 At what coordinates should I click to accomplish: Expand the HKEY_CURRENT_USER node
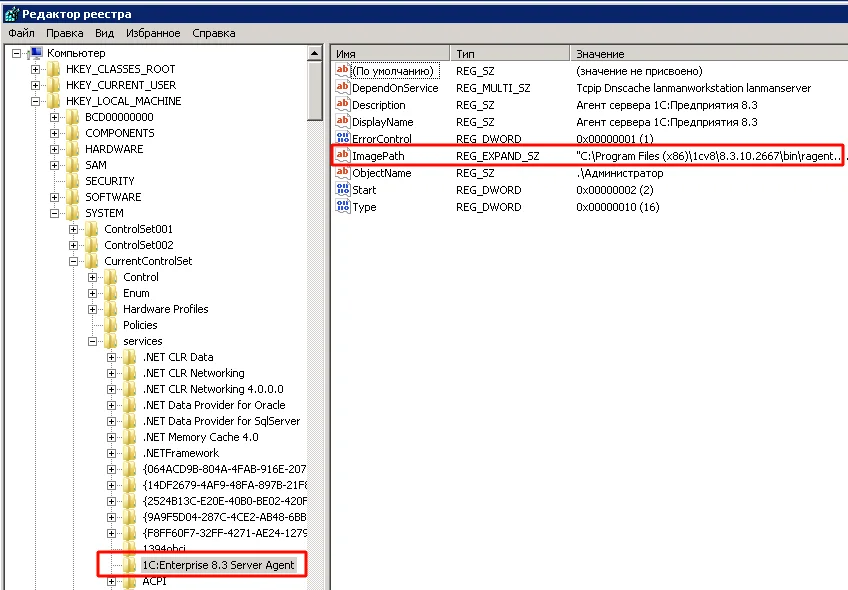point(36,85)
